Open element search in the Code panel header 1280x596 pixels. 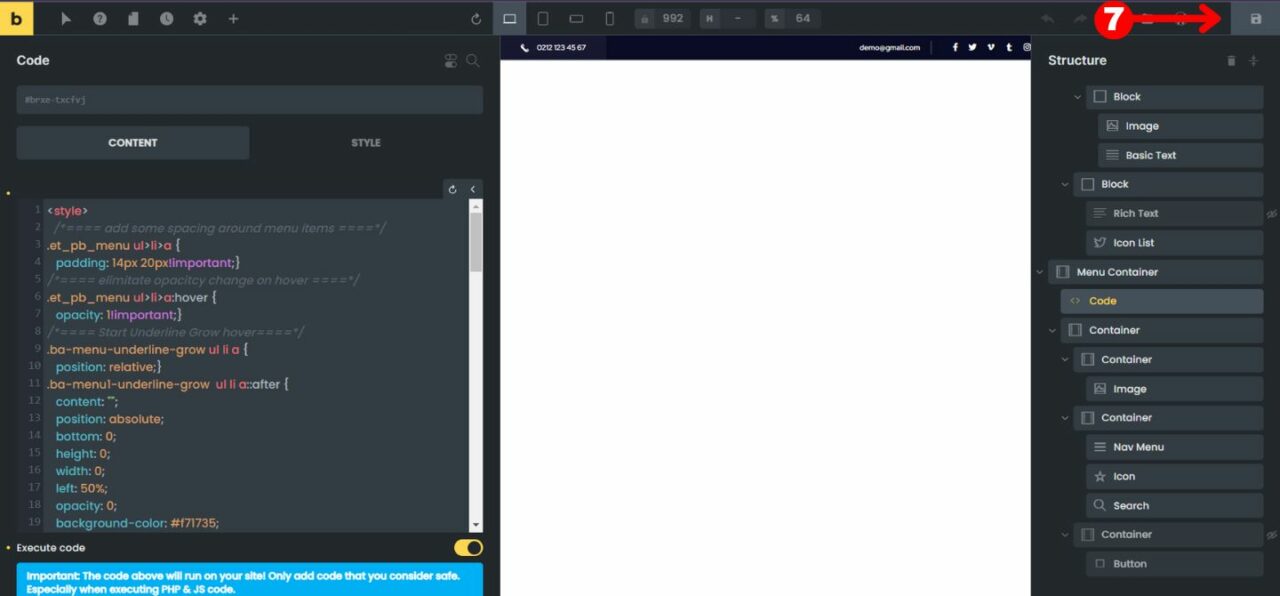[x=473, y=60]
